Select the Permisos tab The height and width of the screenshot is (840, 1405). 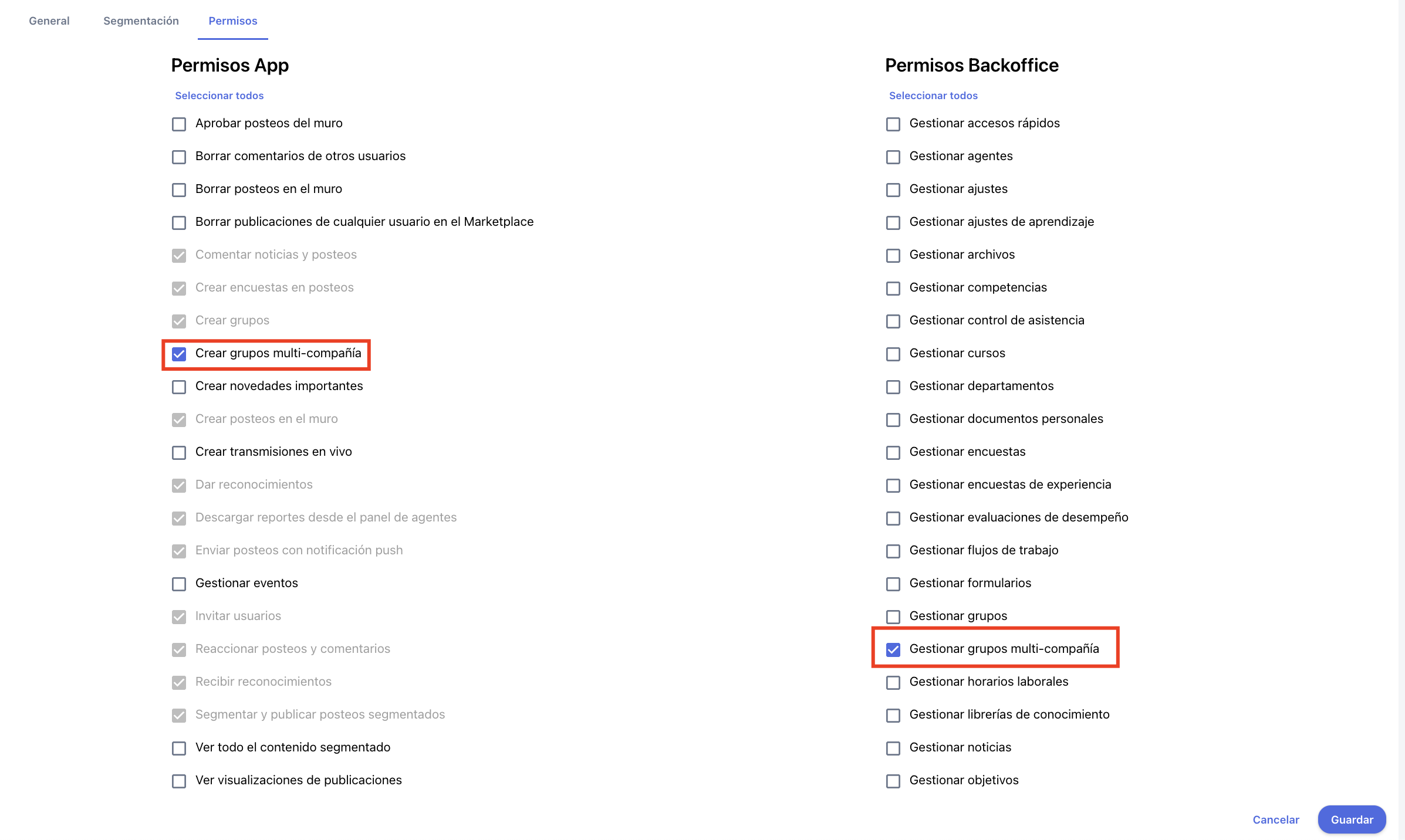pyautogui.click(x=232, y=21)
